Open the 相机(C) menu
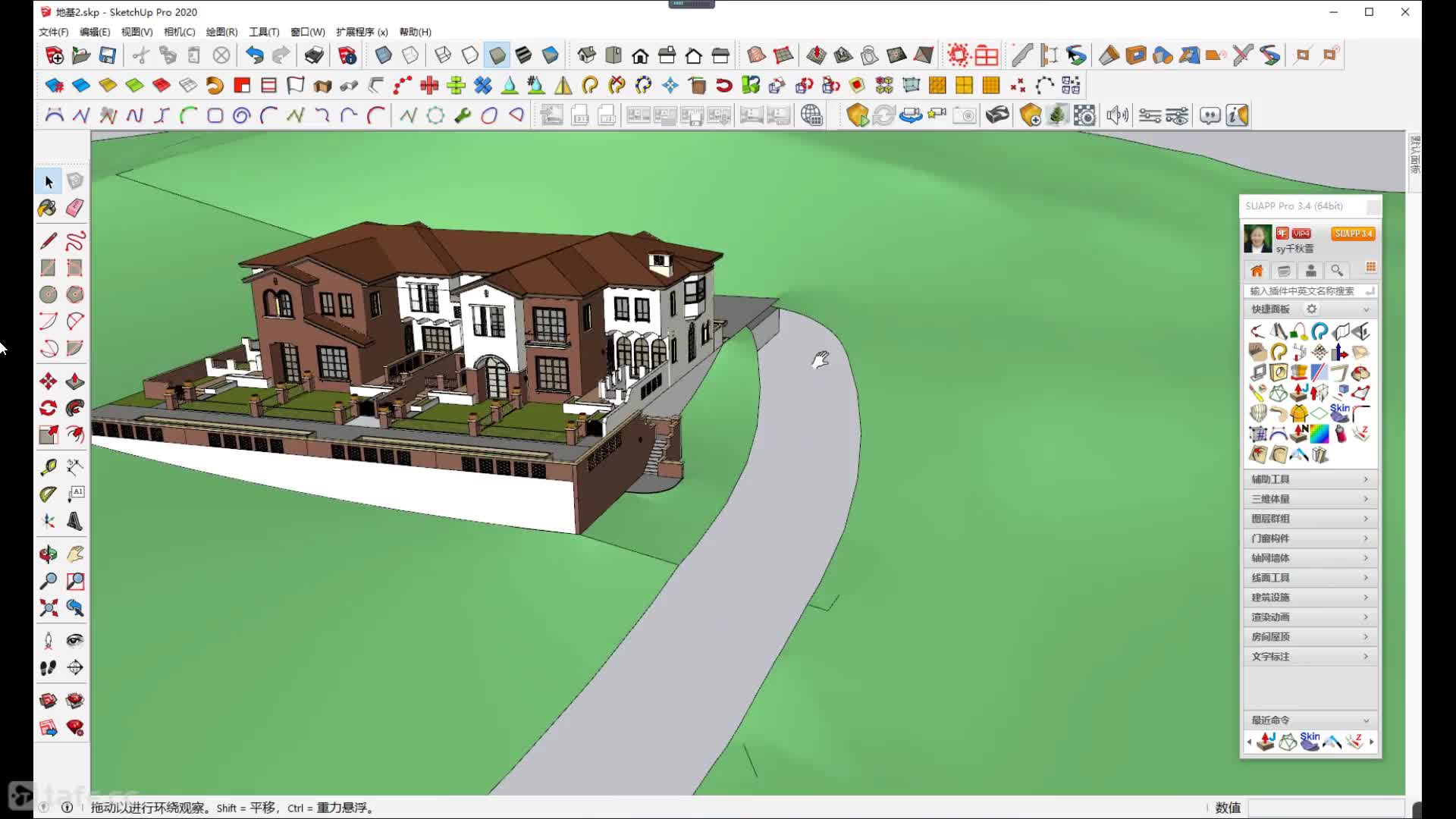The image size is (1456, 819). (180, 32)
